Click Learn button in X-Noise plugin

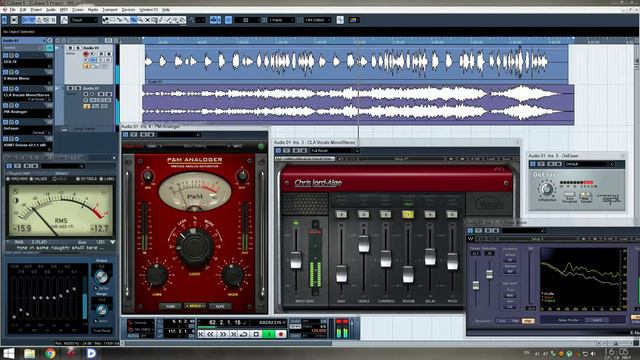click(597, 320)
